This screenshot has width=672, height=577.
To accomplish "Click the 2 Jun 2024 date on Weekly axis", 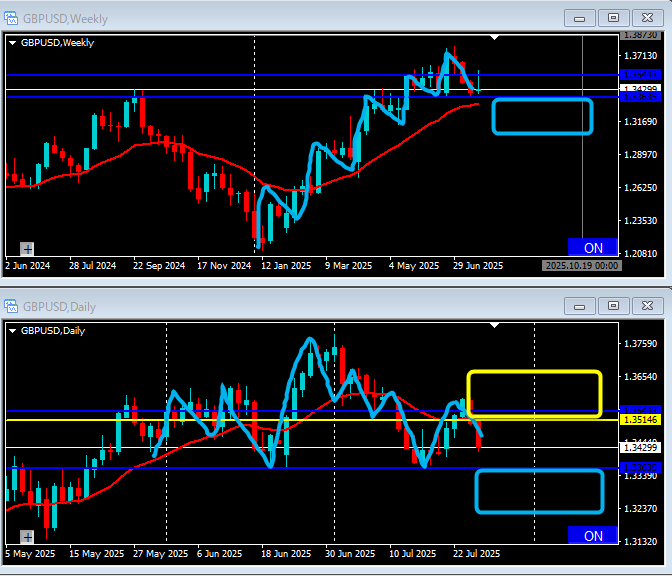I will (x=27, y=266).
